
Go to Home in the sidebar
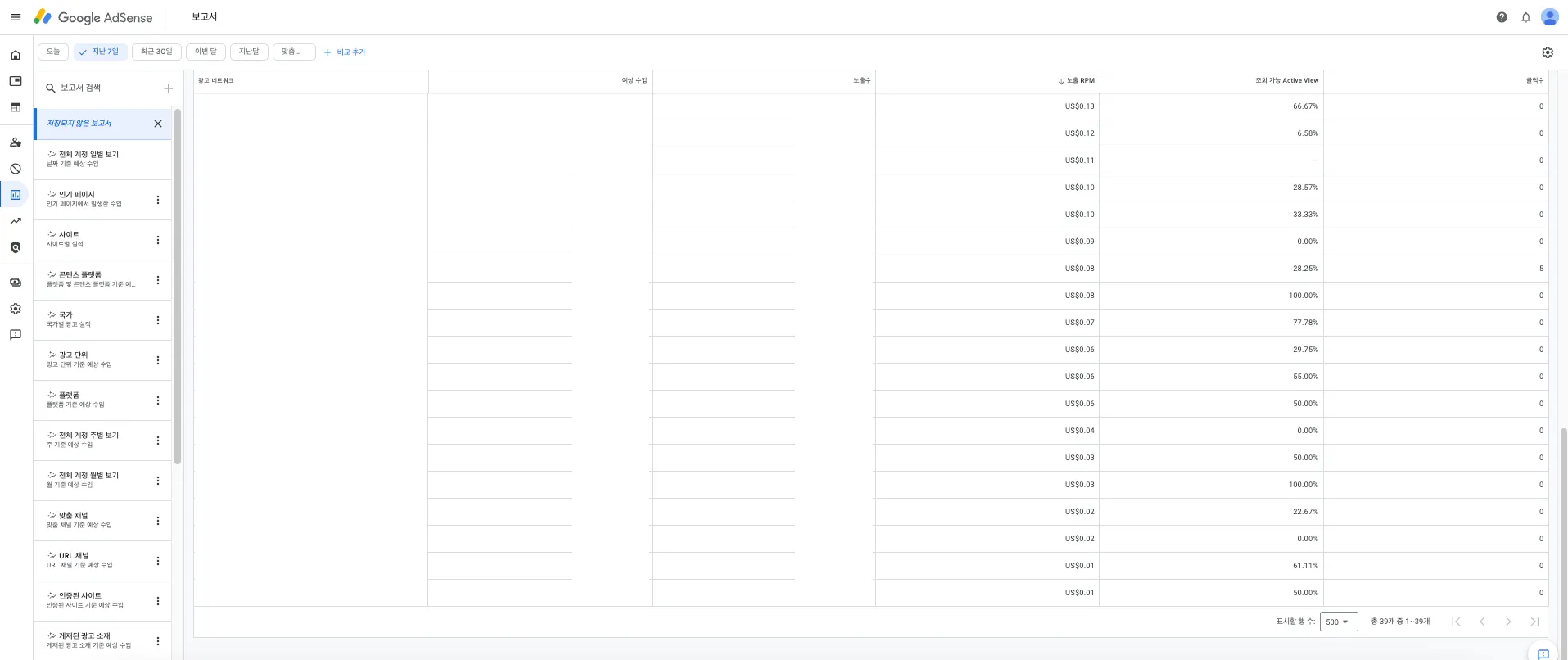[x=16, y=55]
